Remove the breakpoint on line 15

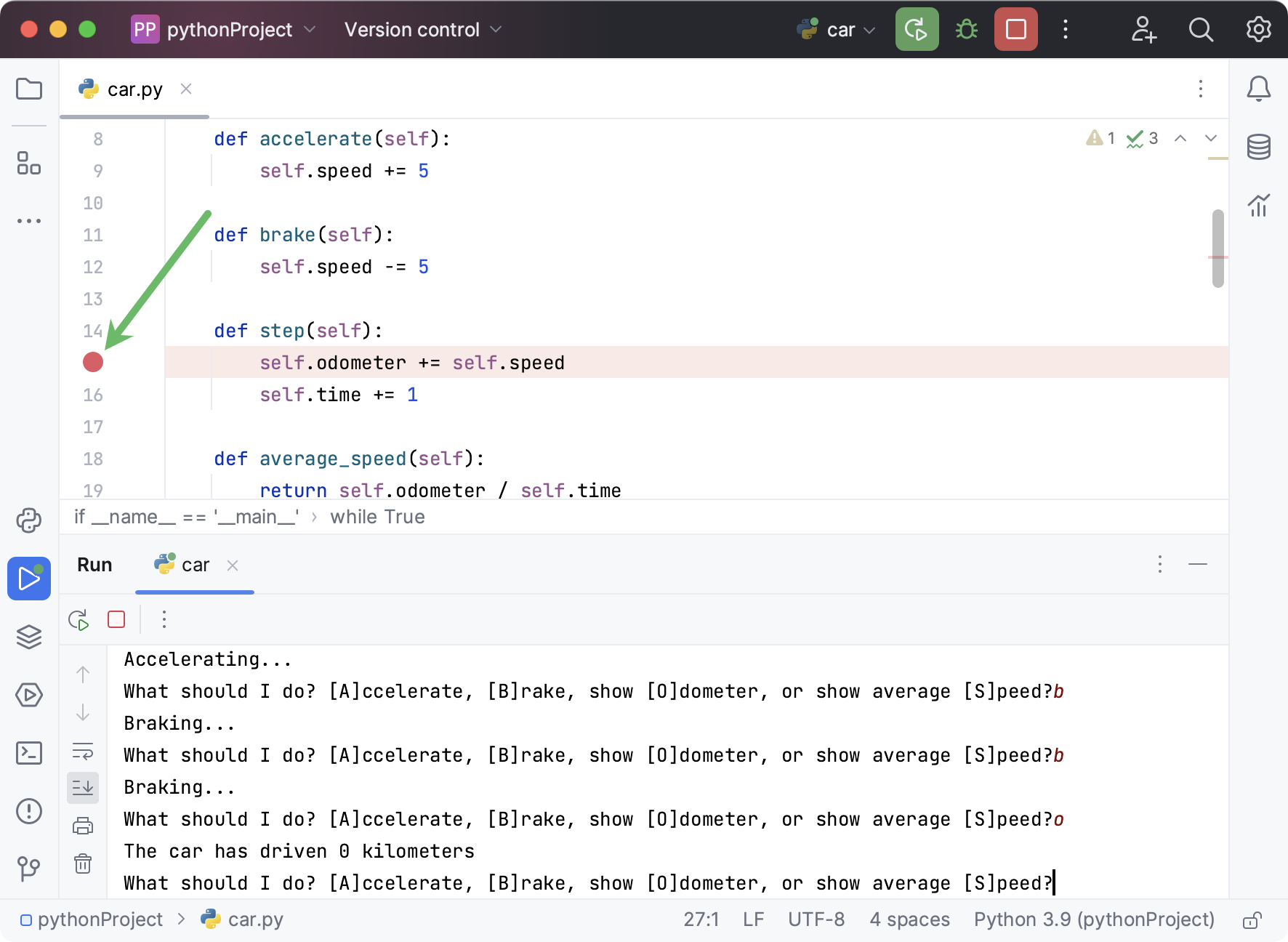pyautogui.click(x=92, y=362)
